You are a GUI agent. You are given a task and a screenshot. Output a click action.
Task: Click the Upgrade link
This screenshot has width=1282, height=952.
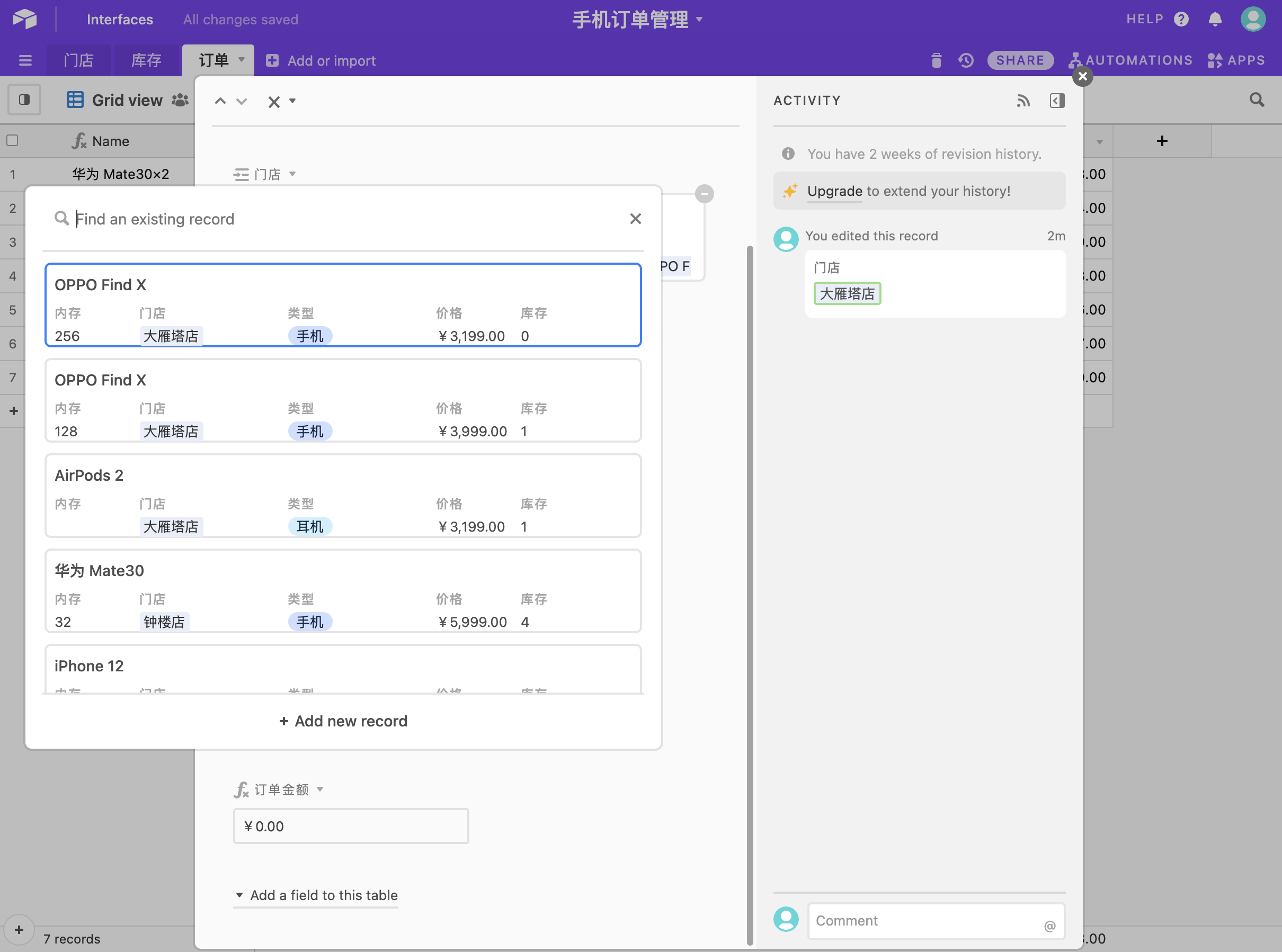point(835,191)
